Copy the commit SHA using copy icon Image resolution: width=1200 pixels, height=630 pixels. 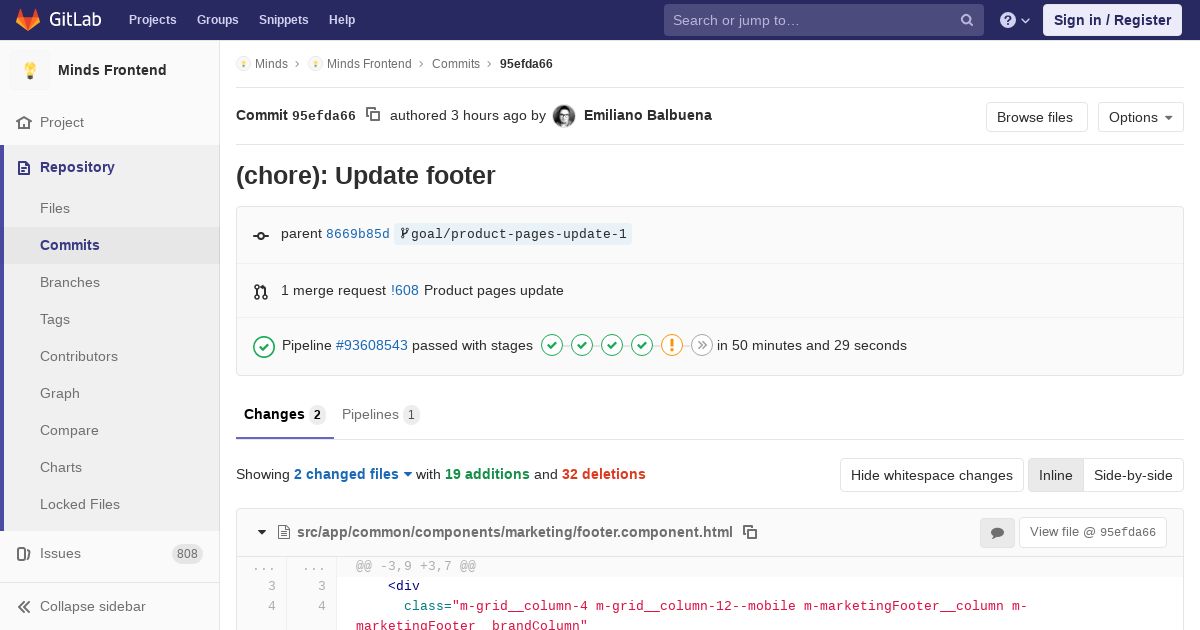[x=373, y=115]
